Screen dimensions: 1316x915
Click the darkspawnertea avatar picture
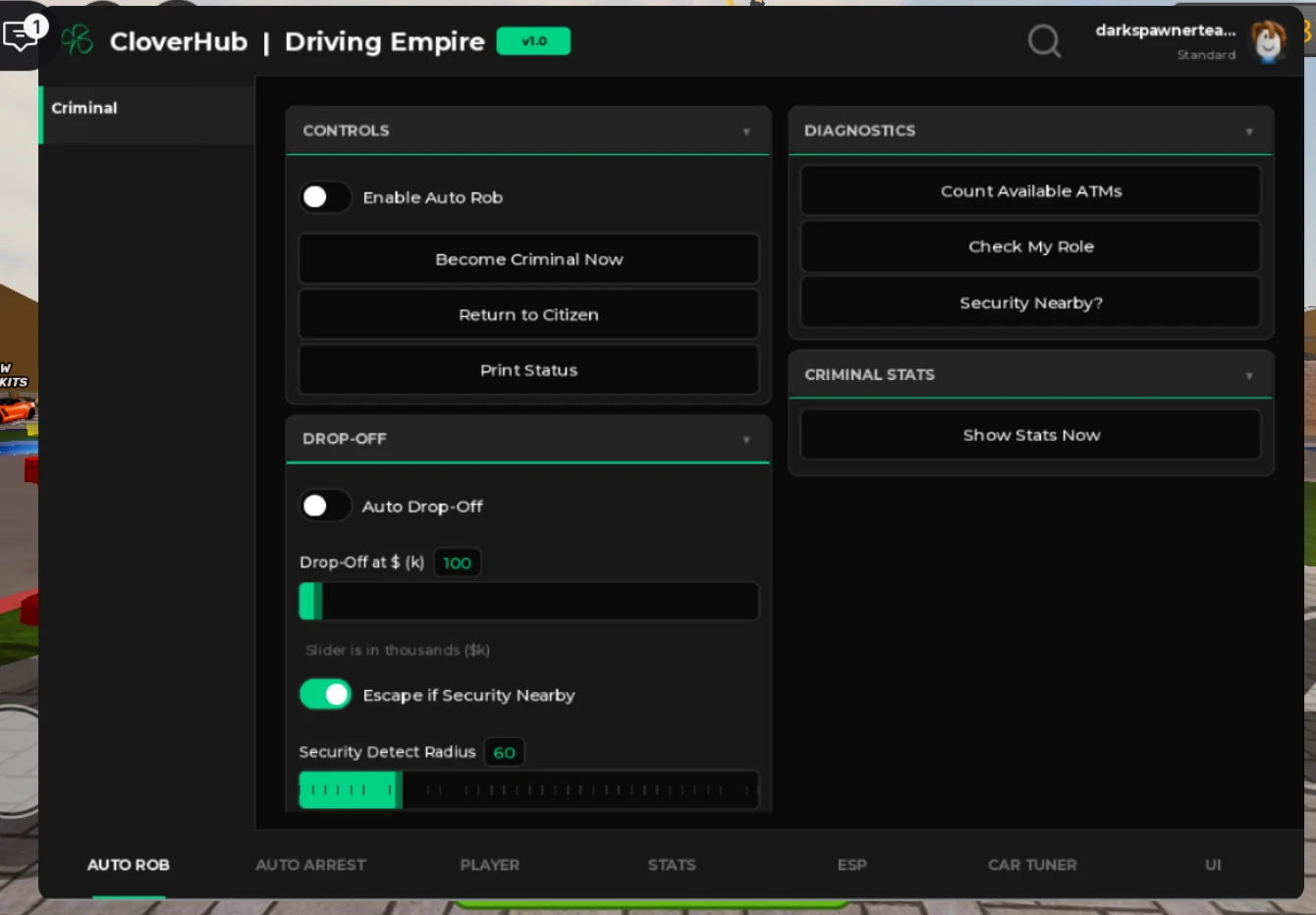tap(1268, 41)
